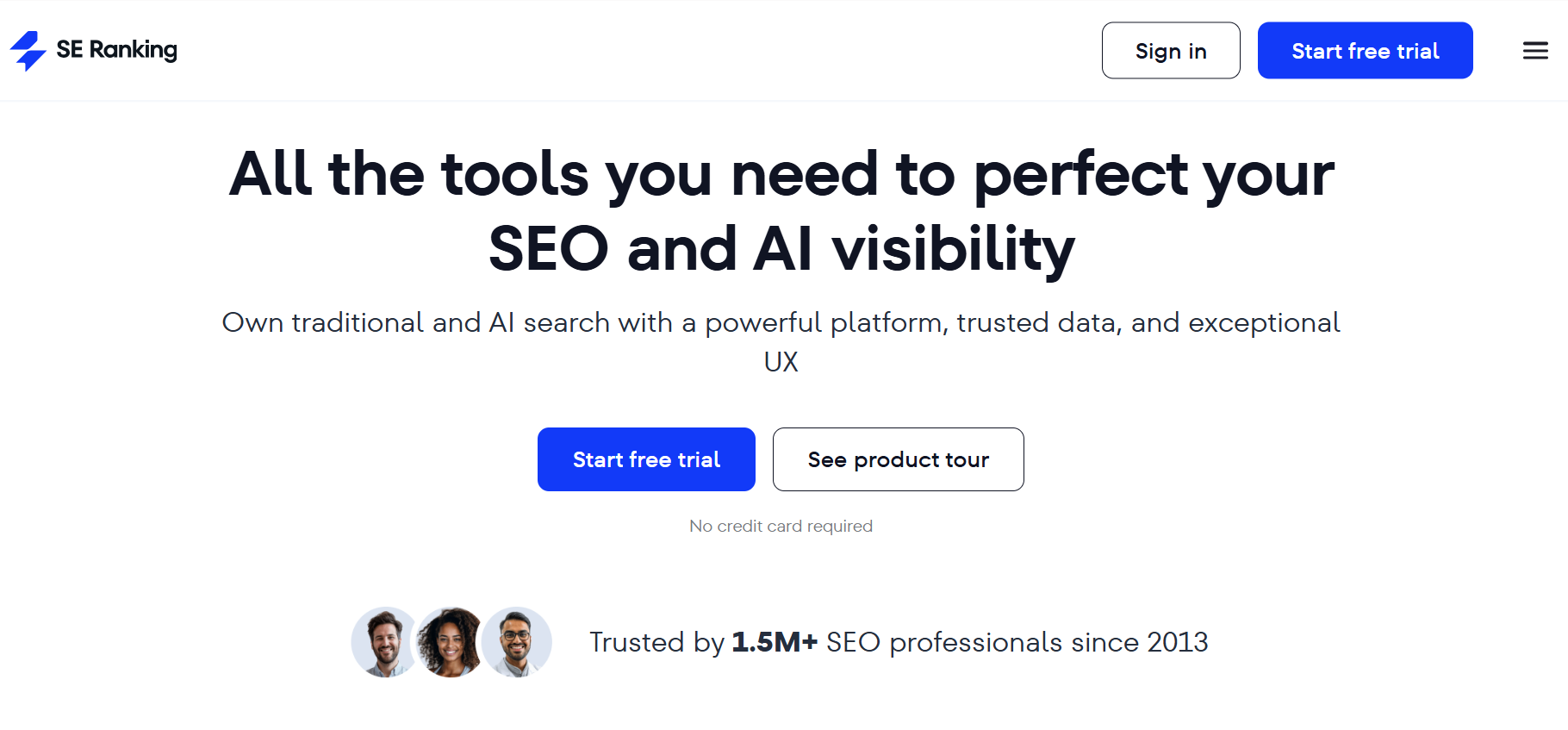The width and height of the screenshot is (1568, 730).
Task: Click the bold "1.5M+" figure
Action: pyautogui.click(x=774, y=642)
